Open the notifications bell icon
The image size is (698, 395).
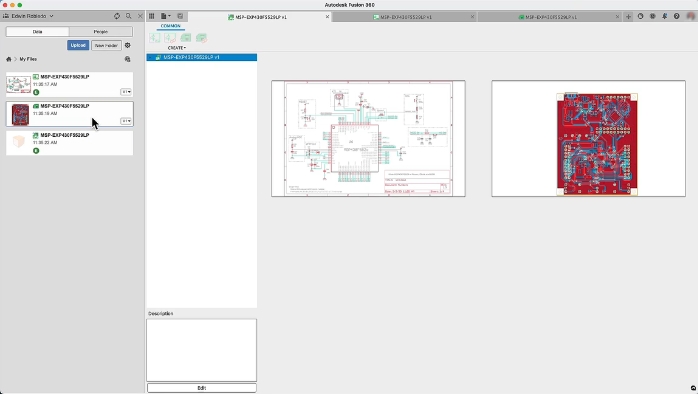point(665,16)
